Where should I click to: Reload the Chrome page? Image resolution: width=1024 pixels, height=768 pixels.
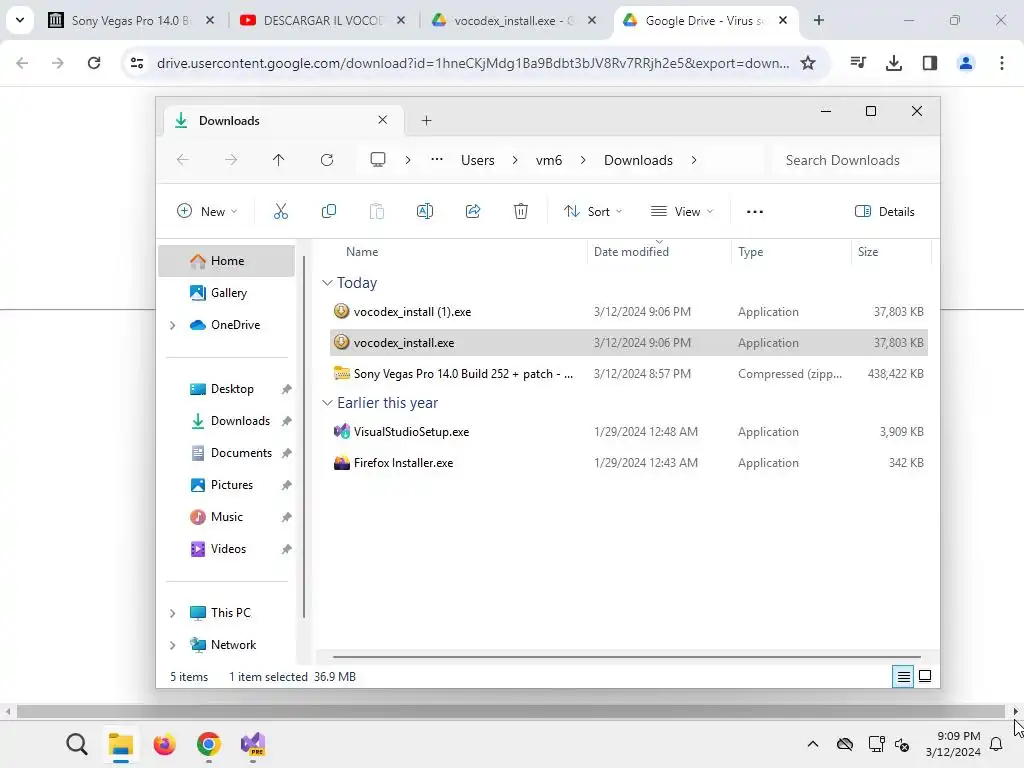pyautogui.click(x=94, y=63)
